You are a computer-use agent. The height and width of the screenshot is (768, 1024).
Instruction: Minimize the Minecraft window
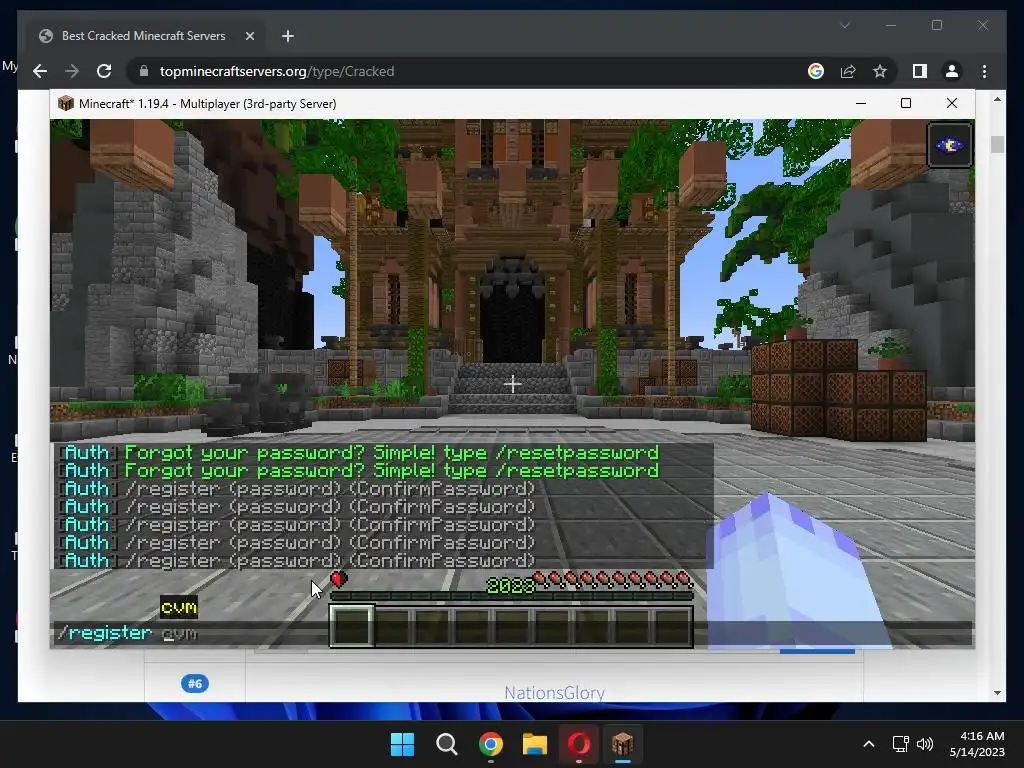point(861,103)
